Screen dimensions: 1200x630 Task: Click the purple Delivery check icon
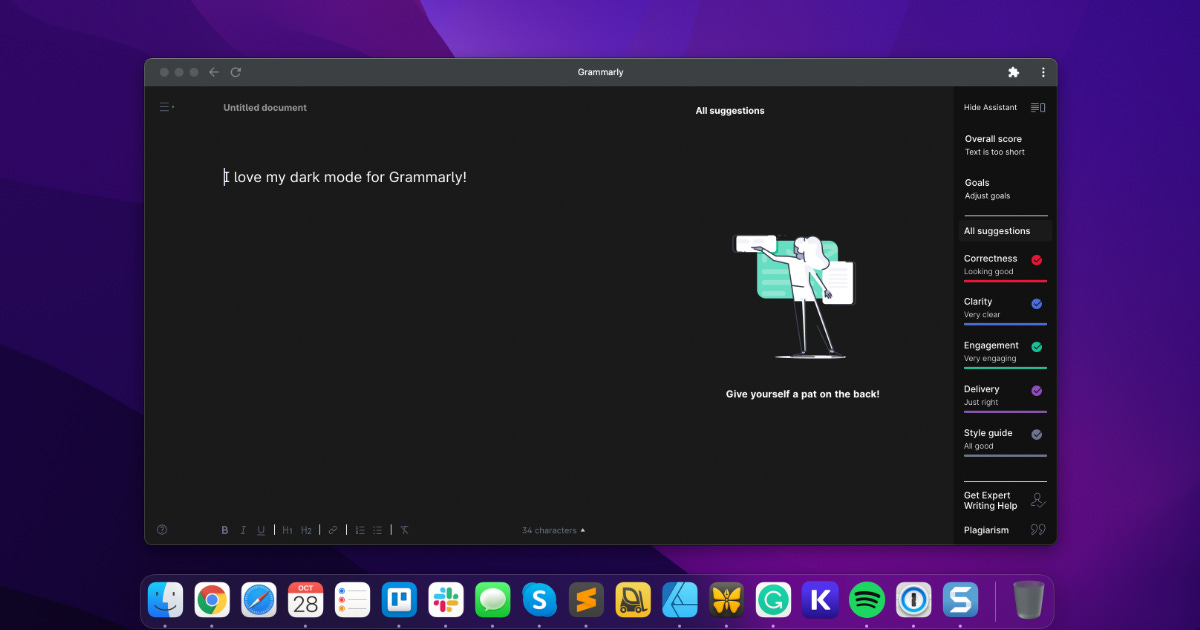click(x=1037, y=391)
